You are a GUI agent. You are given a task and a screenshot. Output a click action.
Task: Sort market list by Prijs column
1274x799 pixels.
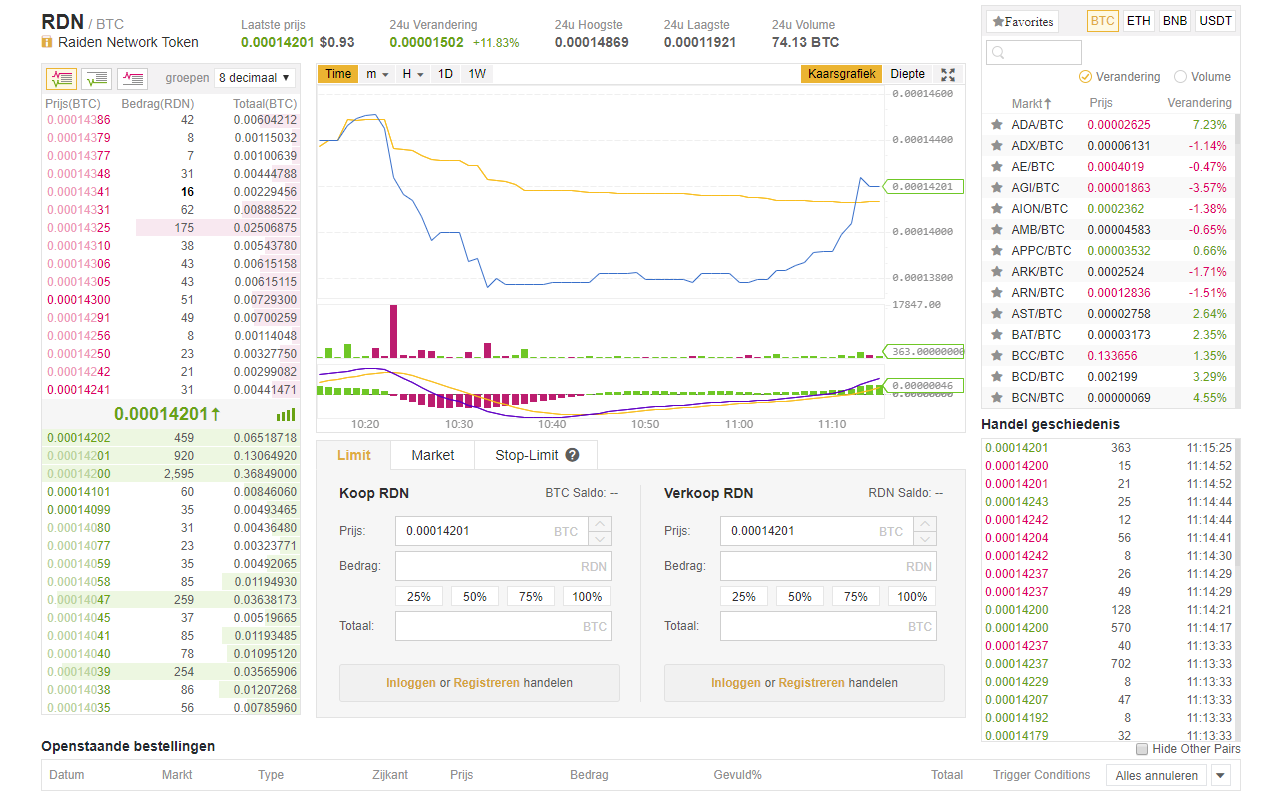[x=1101, y=103]
